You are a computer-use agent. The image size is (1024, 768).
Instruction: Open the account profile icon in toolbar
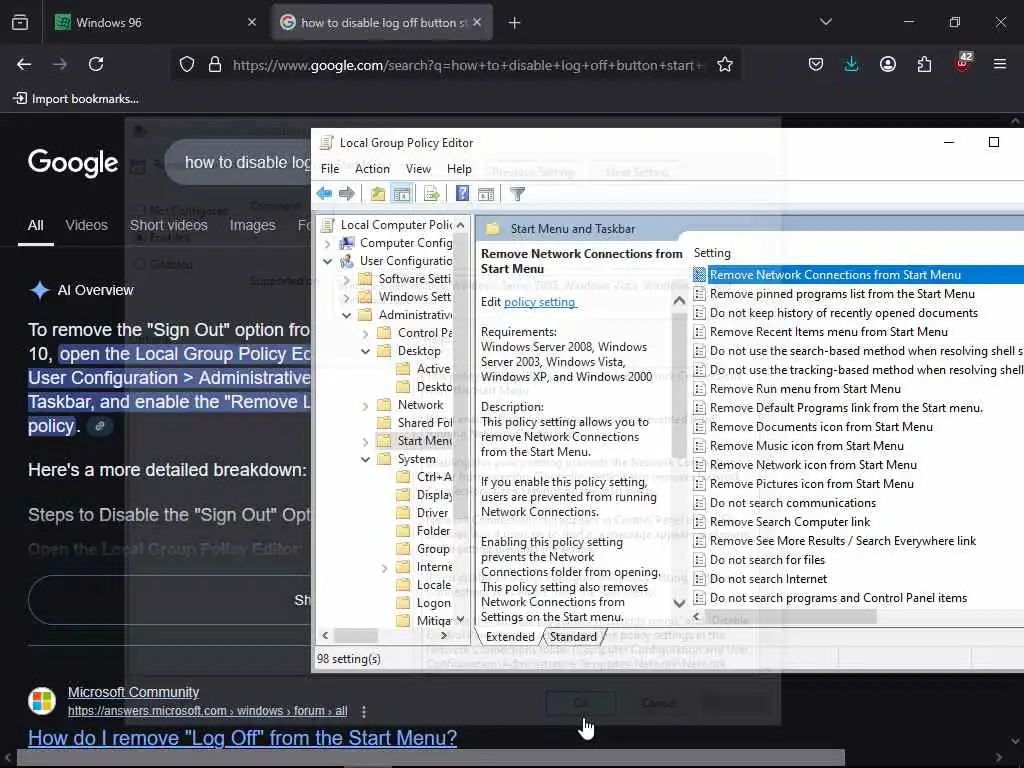tap(887, 64)
